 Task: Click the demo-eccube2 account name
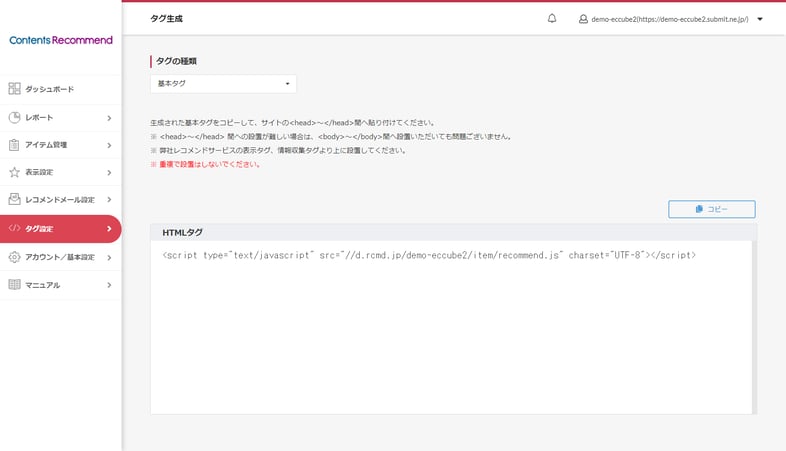[670, 19]
